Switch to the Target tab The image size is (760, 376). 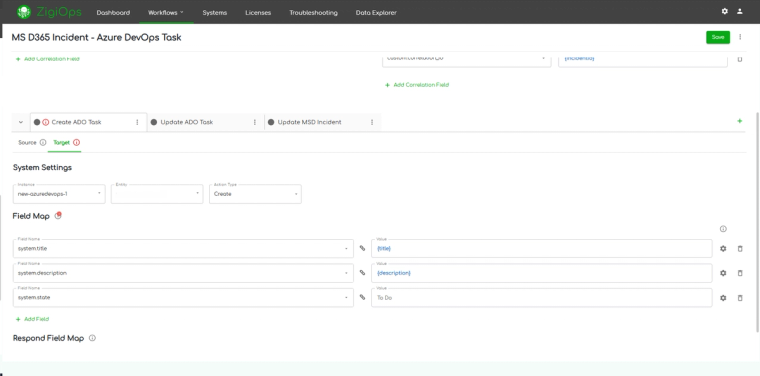click(62, 142)
